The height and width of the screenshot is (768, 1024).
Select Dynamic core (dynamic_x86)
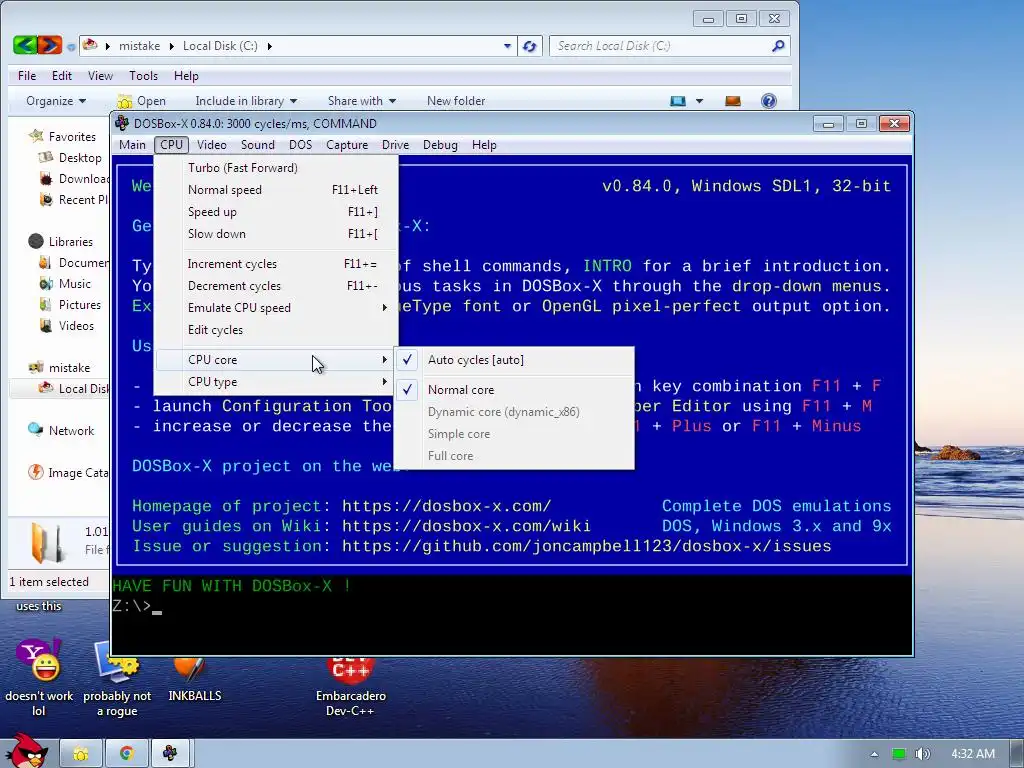click(514, 412)
